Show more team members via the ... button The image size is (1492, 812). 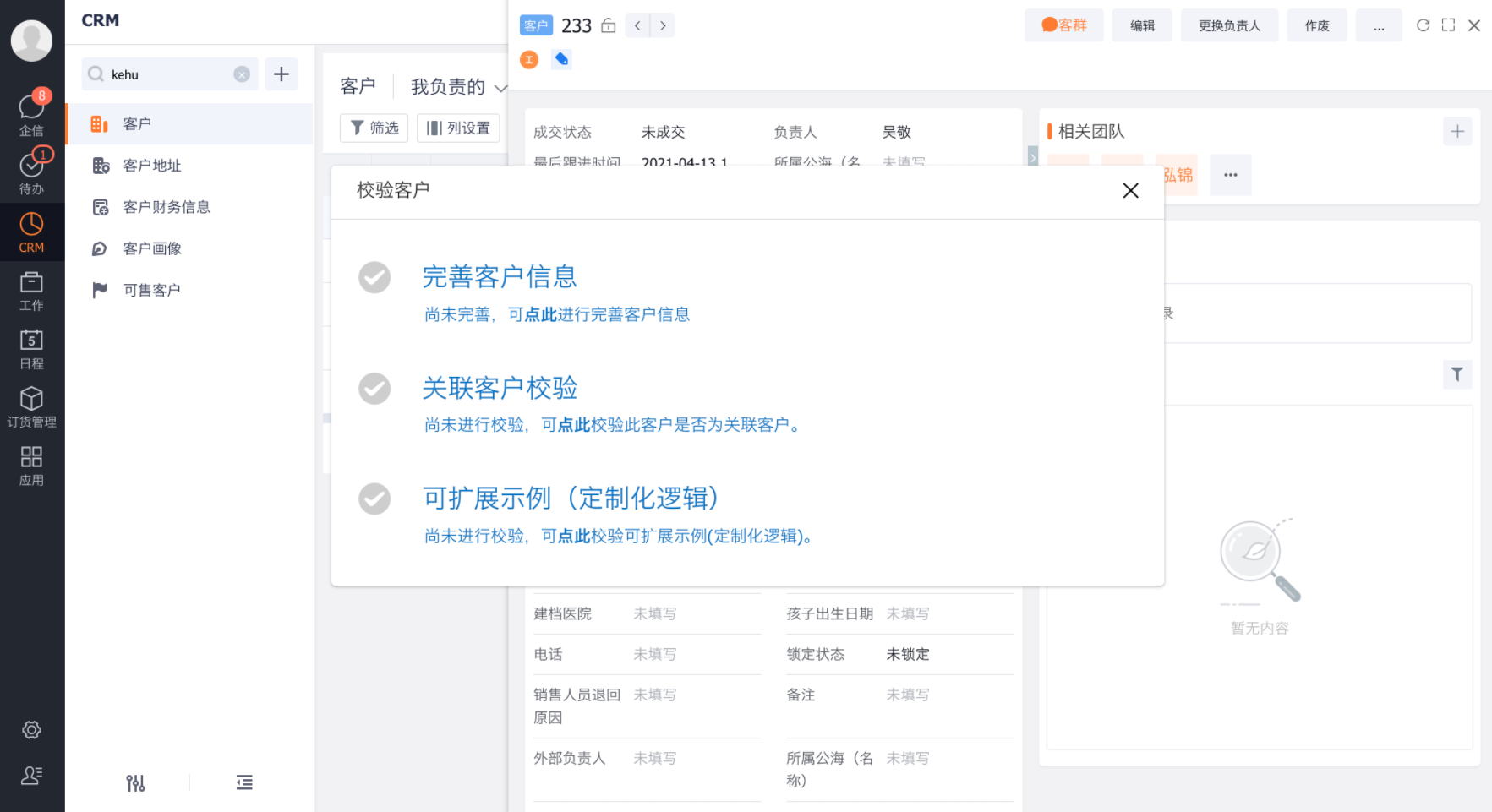[x=1231, y=175]
